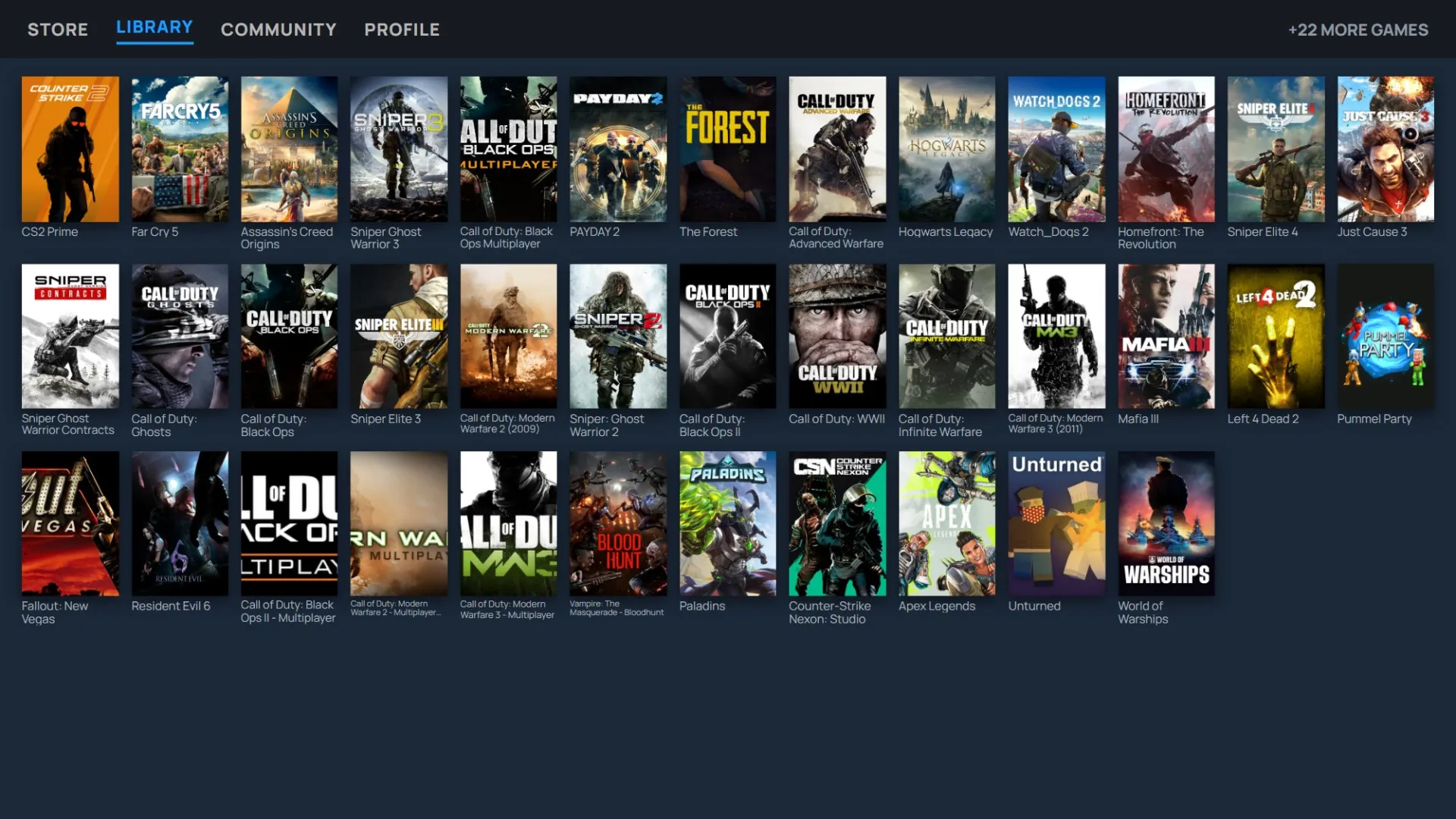Open the Vampire Bloodhunt cover
Screen dimensions: 1456x819
pos(618,523)
